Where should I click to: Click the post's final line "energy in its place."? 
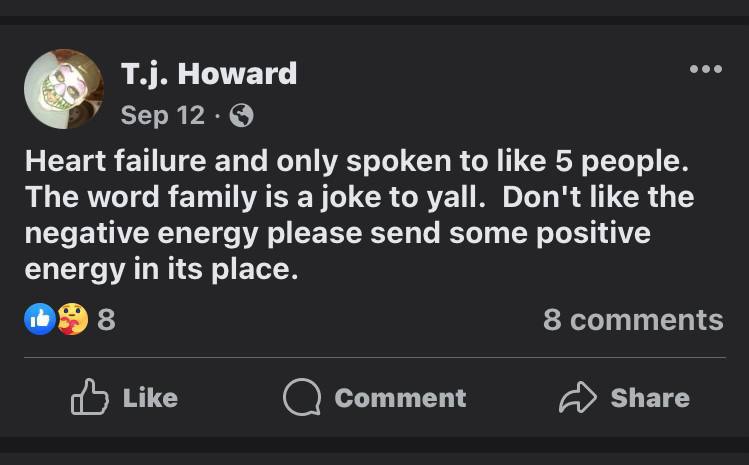coord(161,270)
